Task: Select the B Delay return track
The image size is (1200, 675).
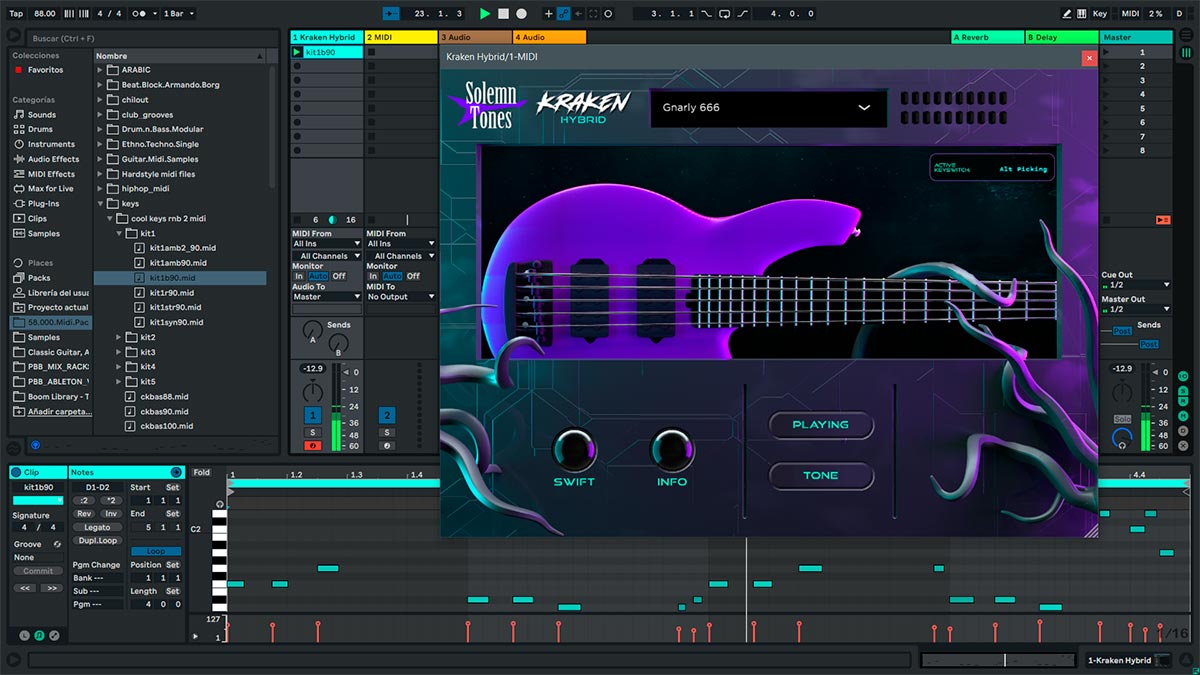Action: [x=1061, y=37]
